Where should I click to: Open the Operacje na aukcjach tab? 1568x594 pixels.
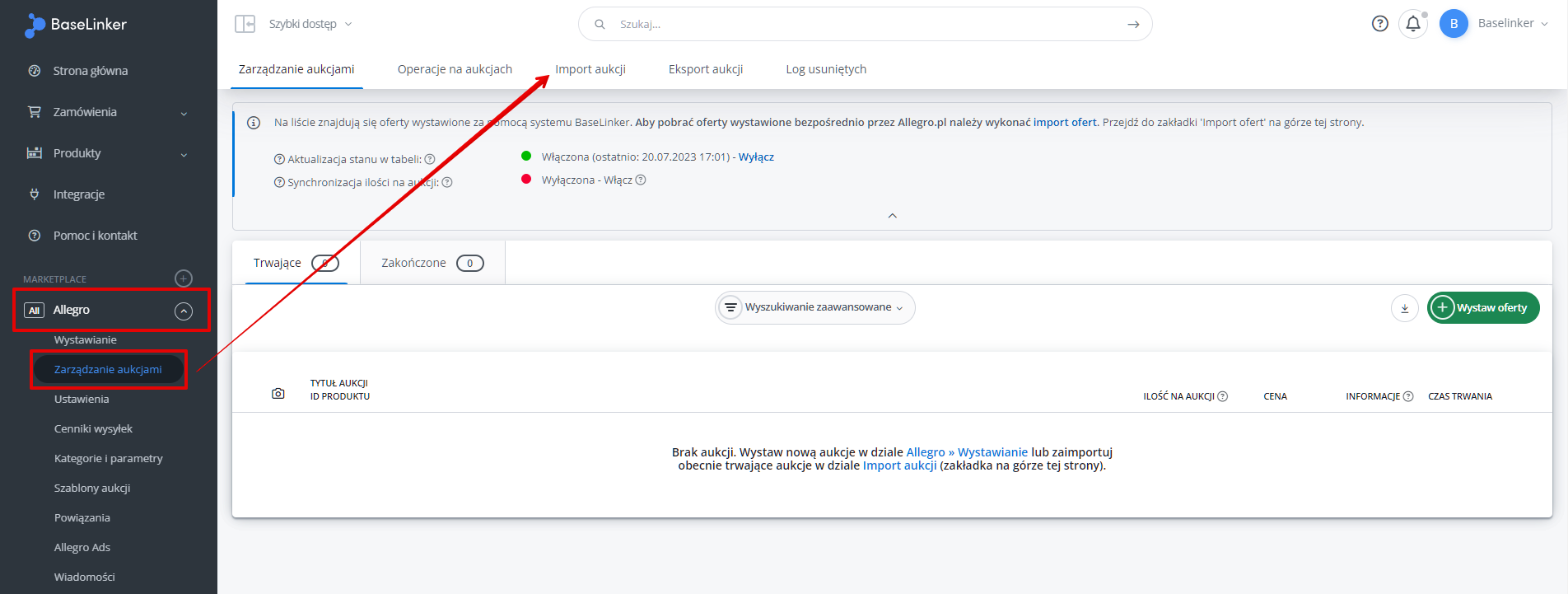[x=455, y=69]
